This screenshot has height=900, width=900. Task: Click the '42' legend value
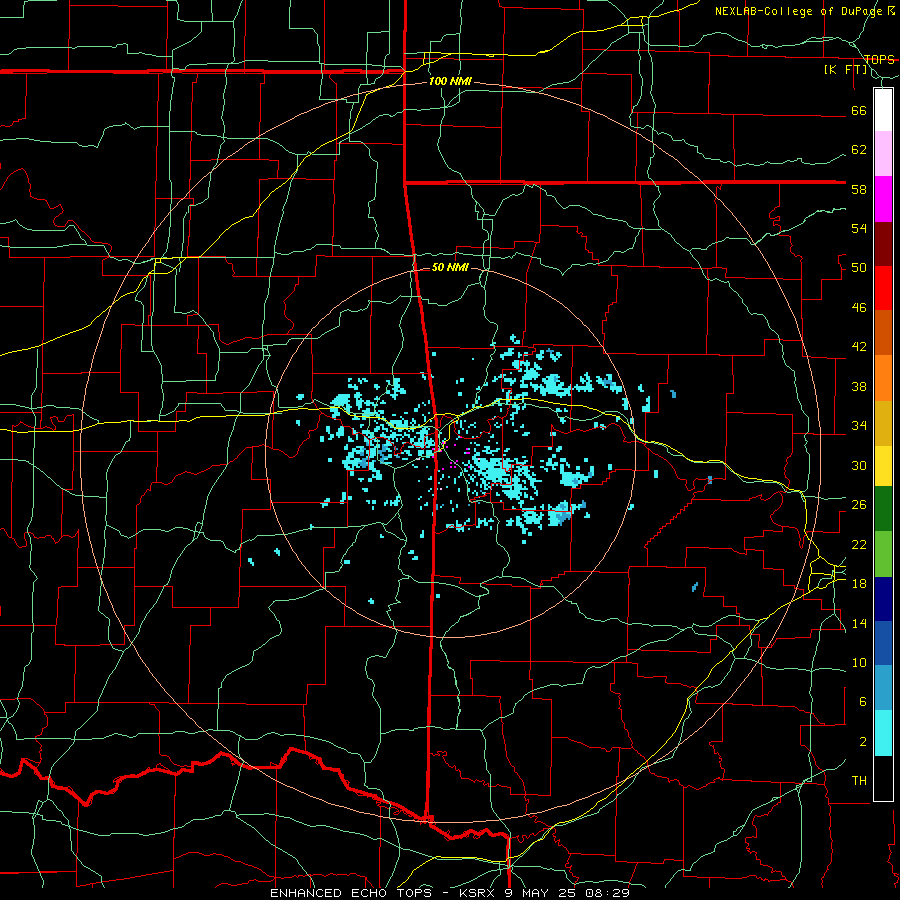[859, 347]
